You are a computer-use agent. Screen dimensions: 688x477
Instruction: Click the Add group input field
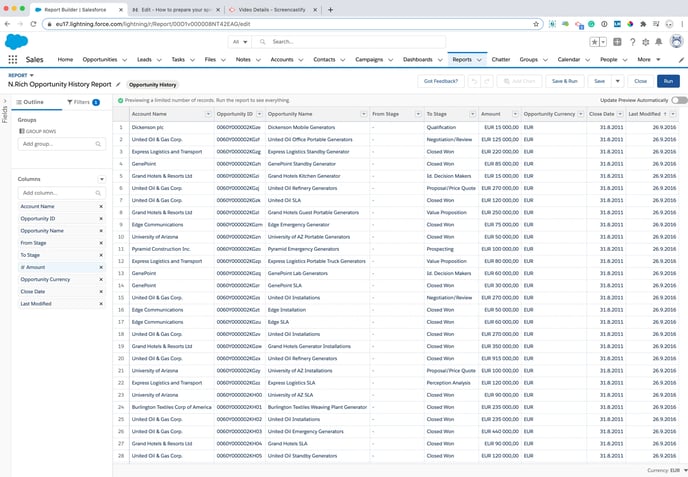click(61, 144)
